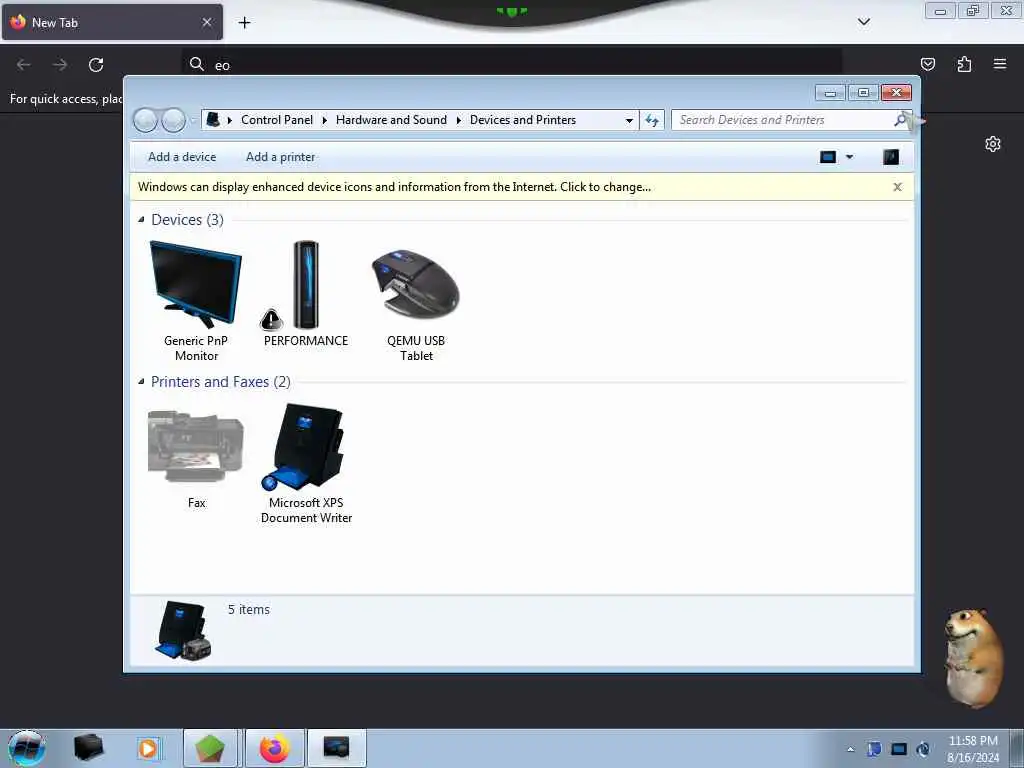Switch to the New Tab tab
Screen dimensions: 1024x768
(x=112, y=22)
